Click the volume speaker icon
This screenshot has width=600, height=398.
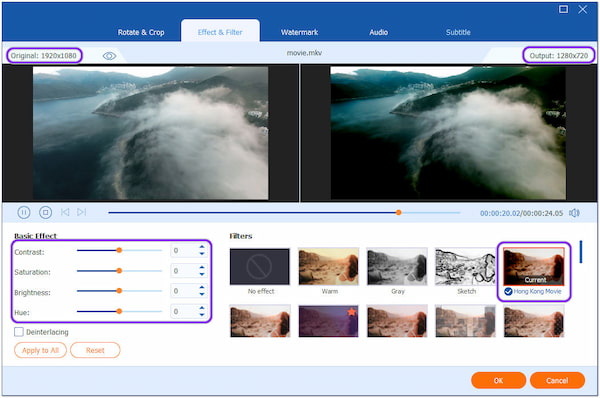574,213
